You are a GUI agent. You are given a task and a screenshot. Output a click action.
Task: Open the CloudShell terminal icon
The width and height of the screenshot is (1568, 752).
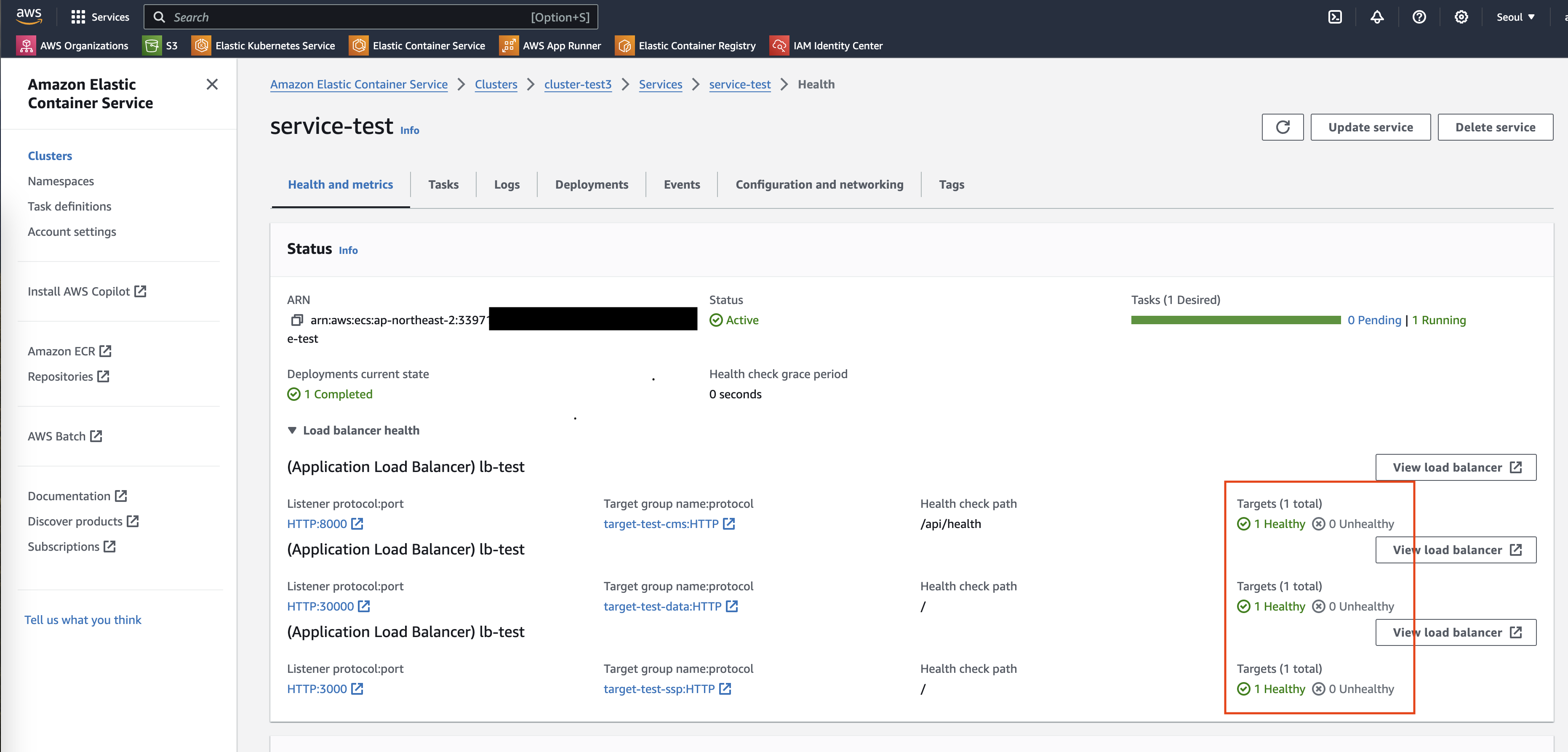coord(1335,17)
